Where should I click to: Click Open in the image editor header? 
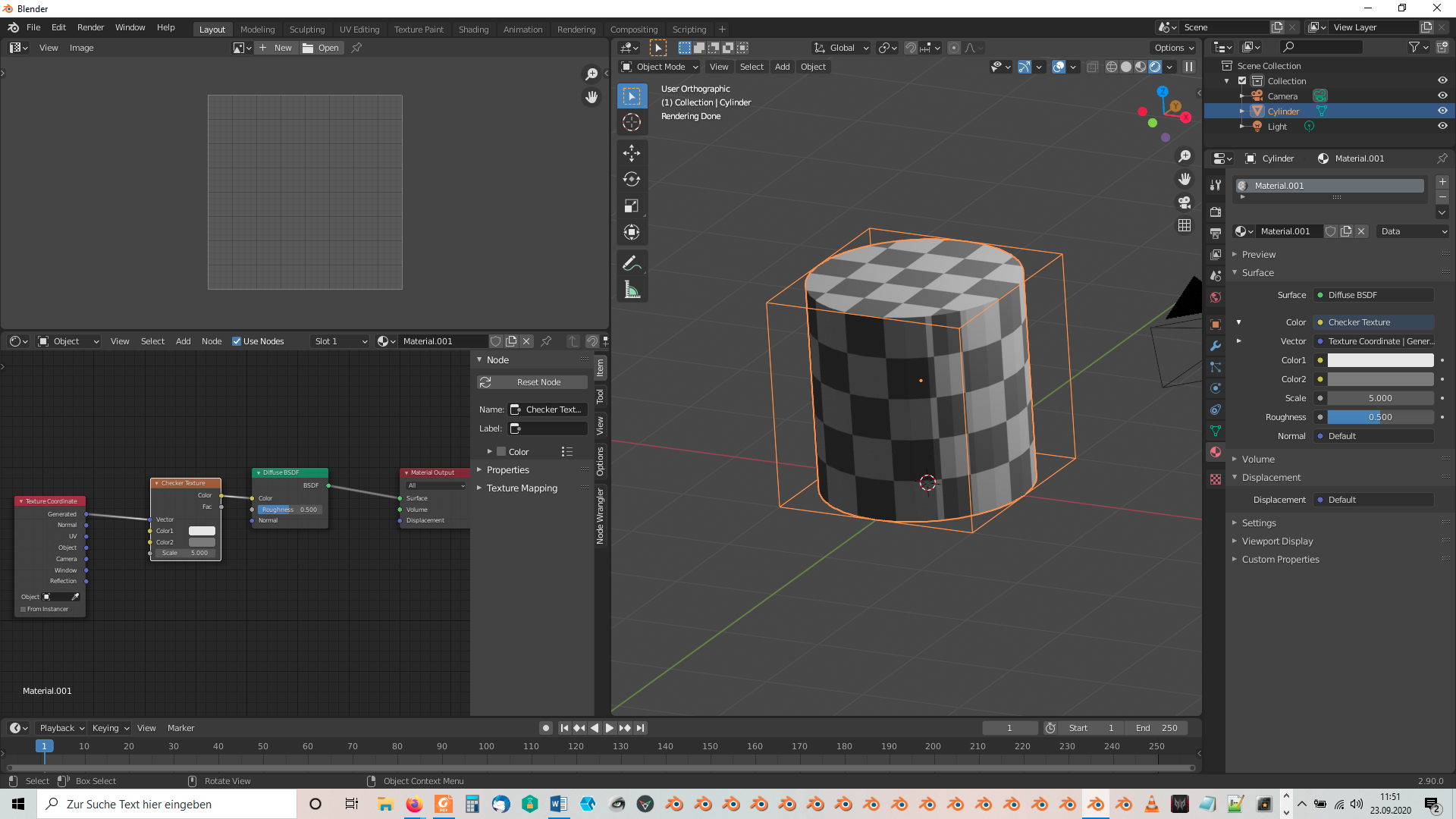click(322, 48)
